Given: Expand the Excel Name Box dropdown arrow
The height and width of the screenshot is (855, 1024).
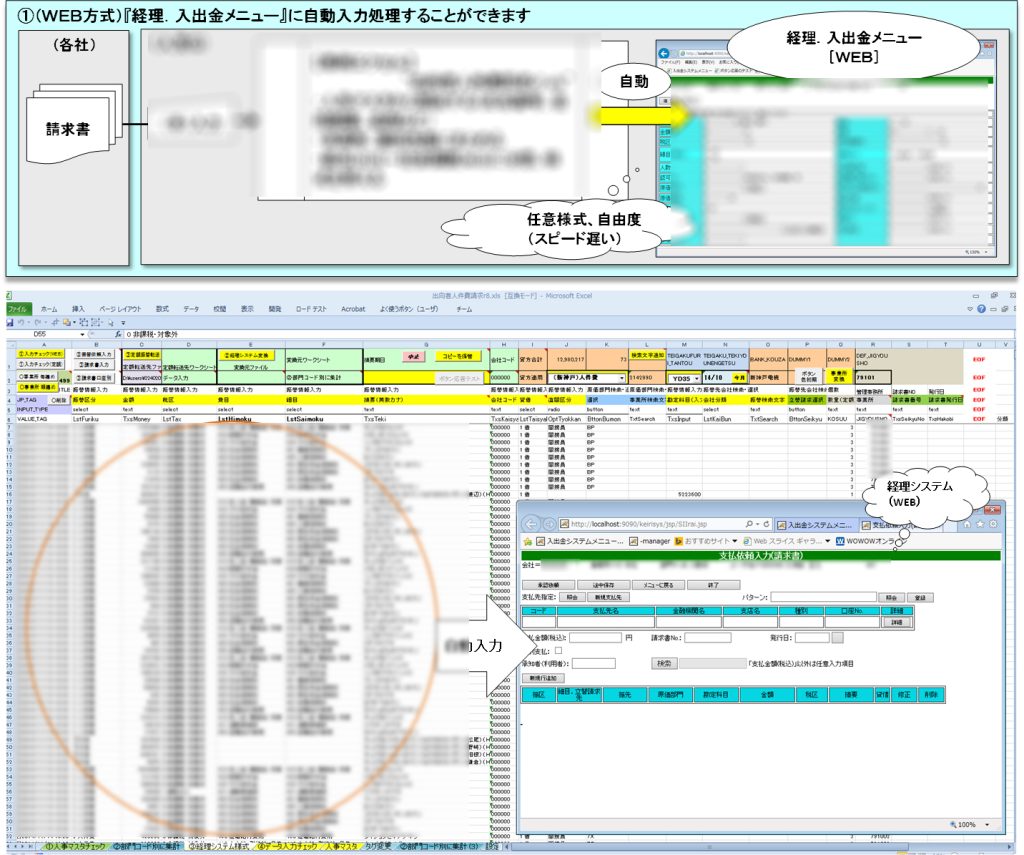Looking at the screenshot, I should click(83, 333).
